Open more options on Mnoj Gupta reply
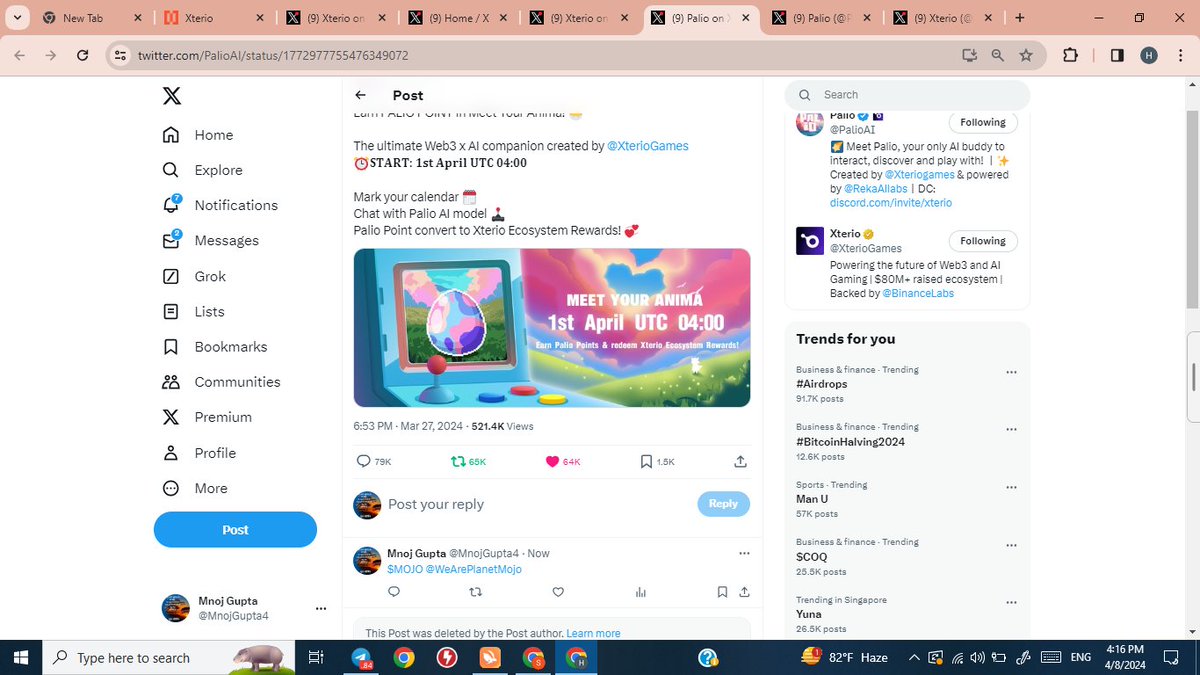1200x675 pixels. (743, 553)
